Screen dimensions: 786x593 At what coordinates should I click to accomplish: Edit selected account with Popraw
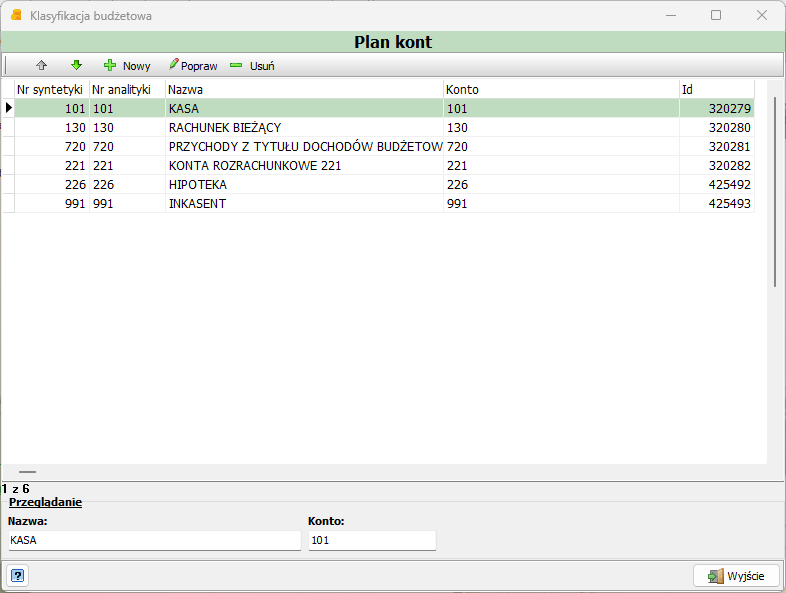[193, 66]
